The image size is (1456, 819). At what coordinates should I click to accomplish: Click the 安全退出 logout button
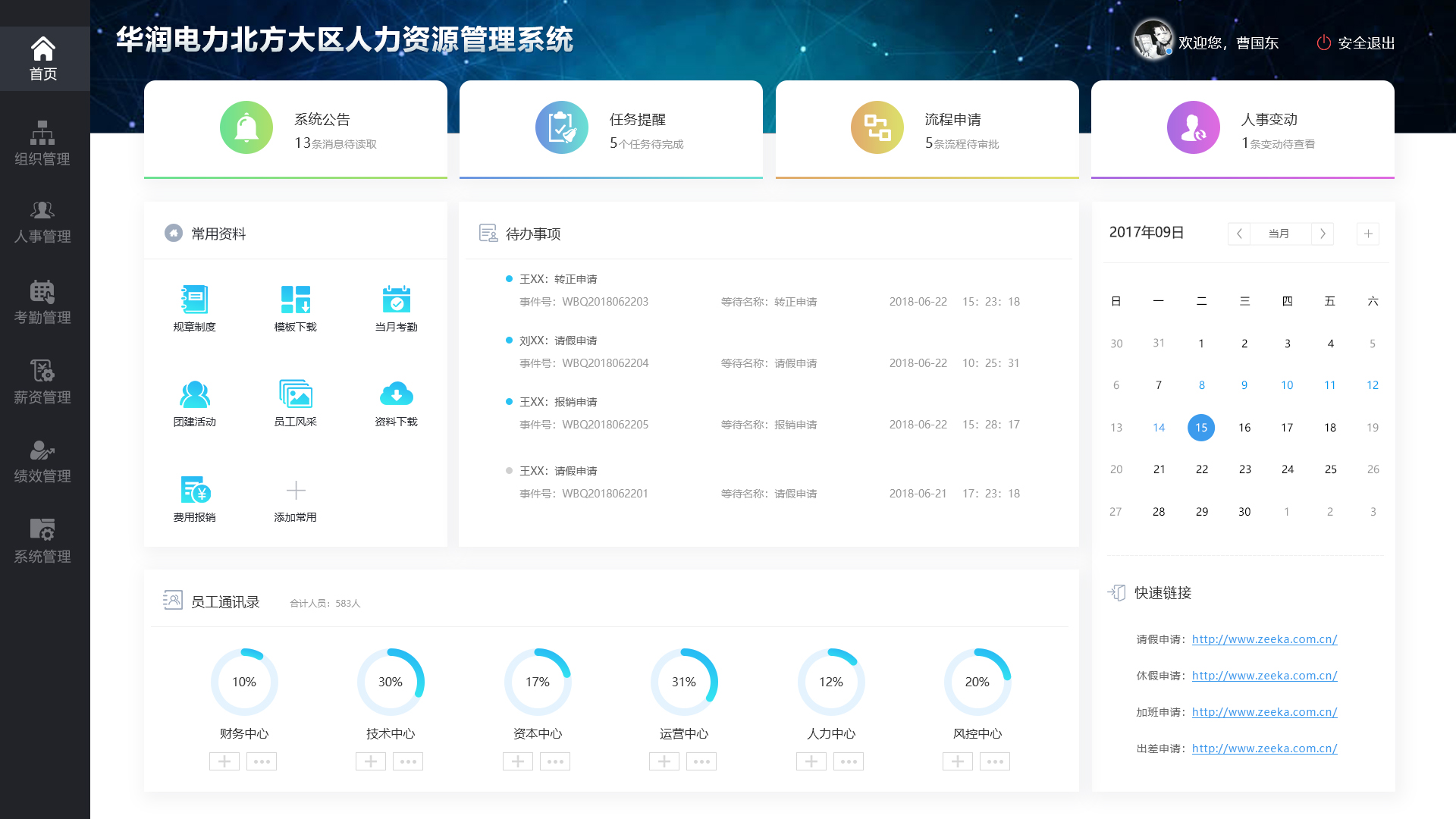point(1356,43)
